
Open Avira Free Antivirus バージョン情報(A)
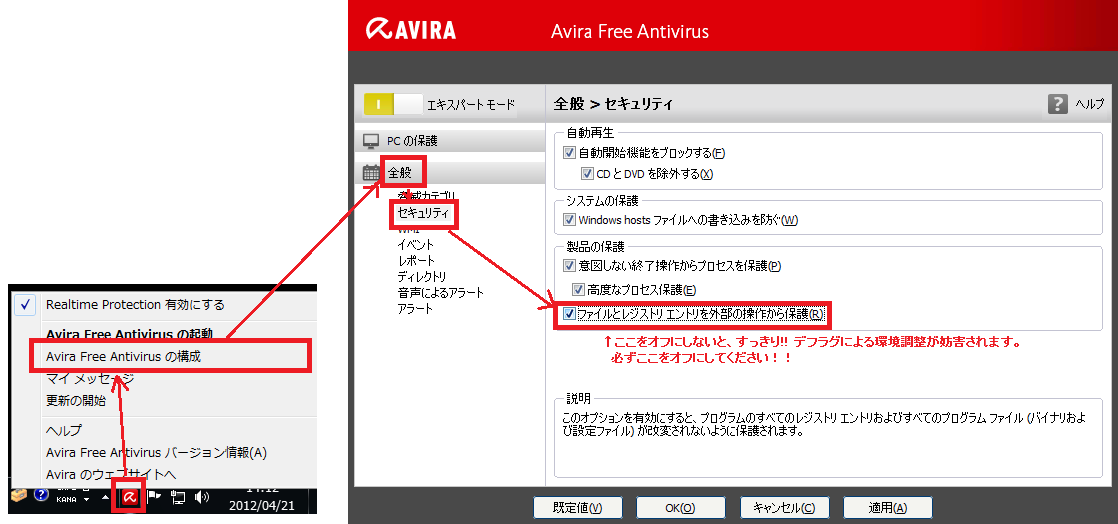(x=156, y=453)
